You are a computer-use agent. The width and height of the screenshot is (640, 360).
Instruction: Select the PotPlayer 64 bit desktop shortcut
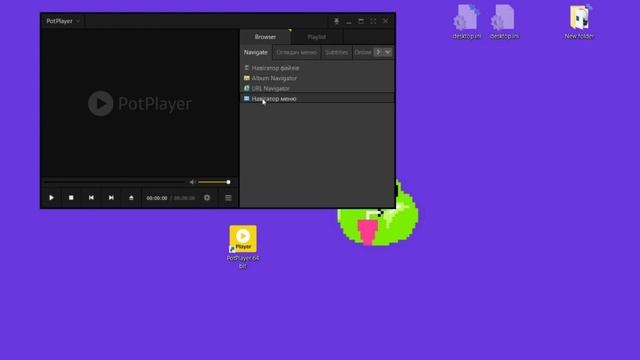pos(243,247)
